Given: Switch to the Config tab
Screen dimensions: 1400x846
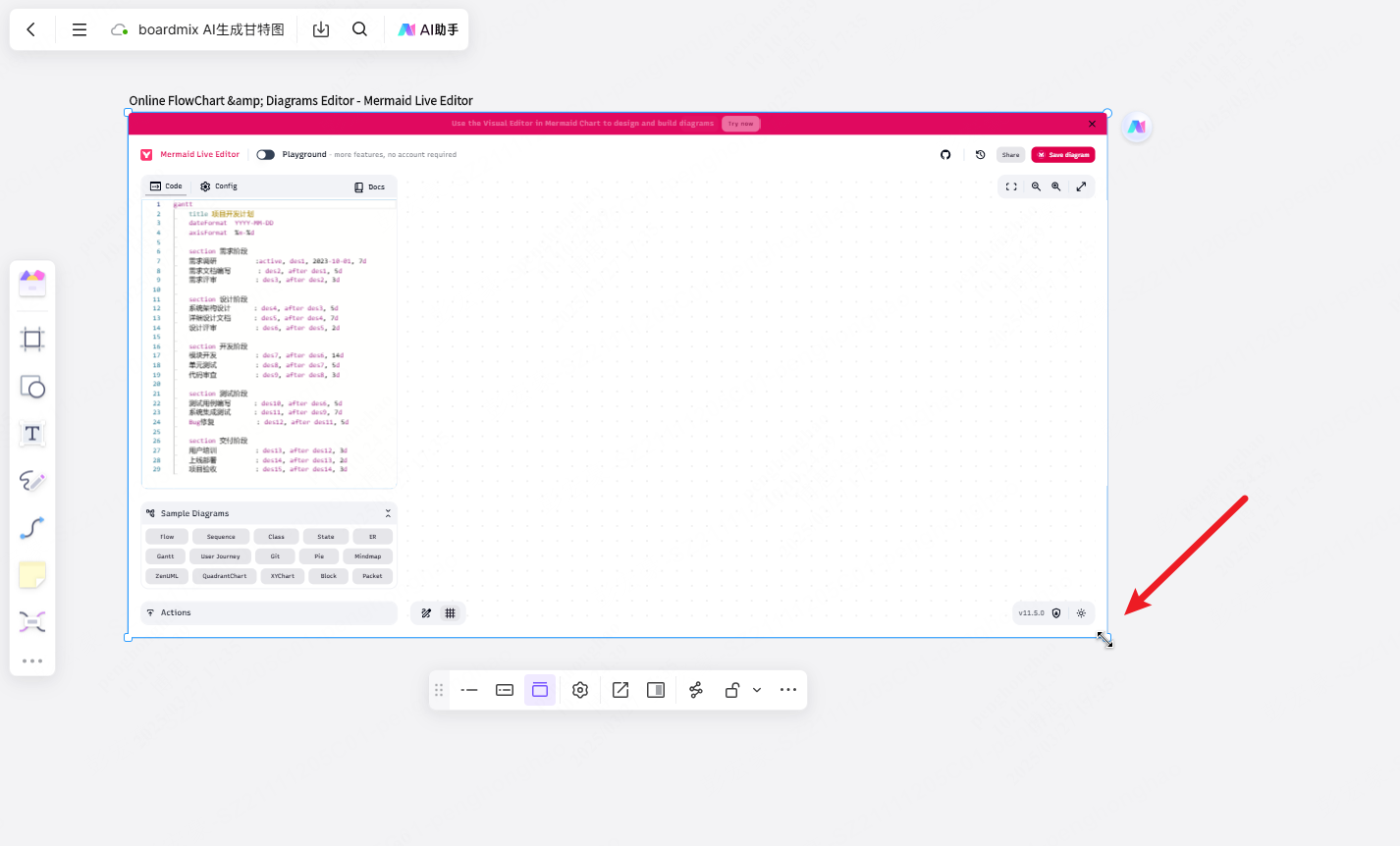Looking at the screenshot, I should (219, 185).
